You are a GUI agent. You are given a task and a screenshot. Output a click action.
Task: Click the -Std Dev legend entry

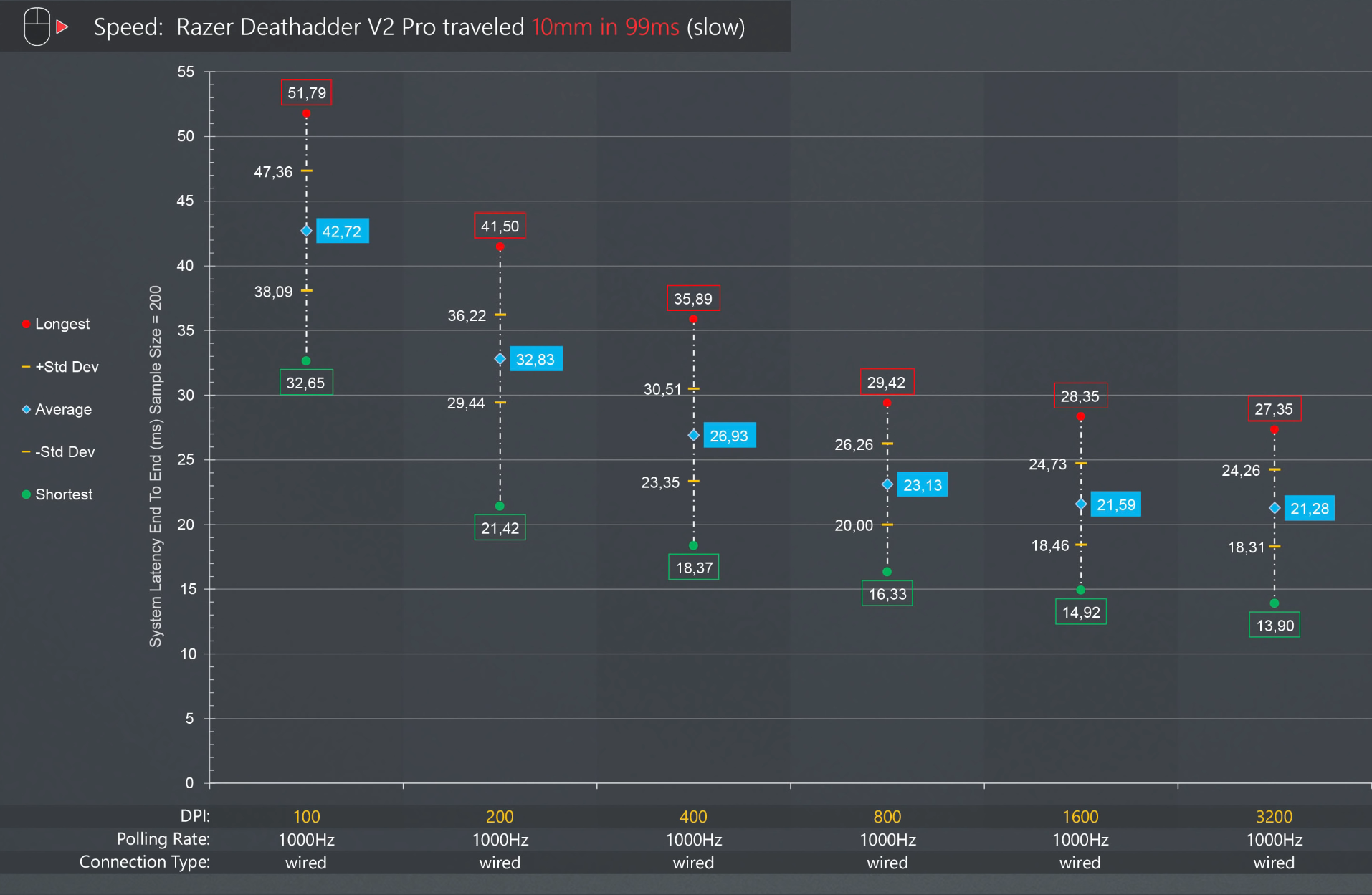pyautogui.click(x=58, y=452)
